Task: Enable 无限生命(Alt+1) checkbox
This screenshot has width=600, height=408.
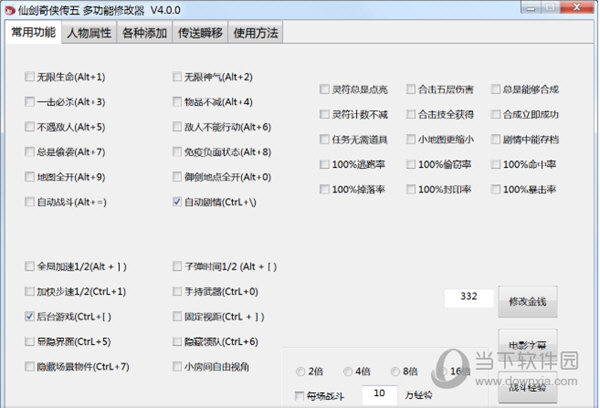Action: [29, 77]
